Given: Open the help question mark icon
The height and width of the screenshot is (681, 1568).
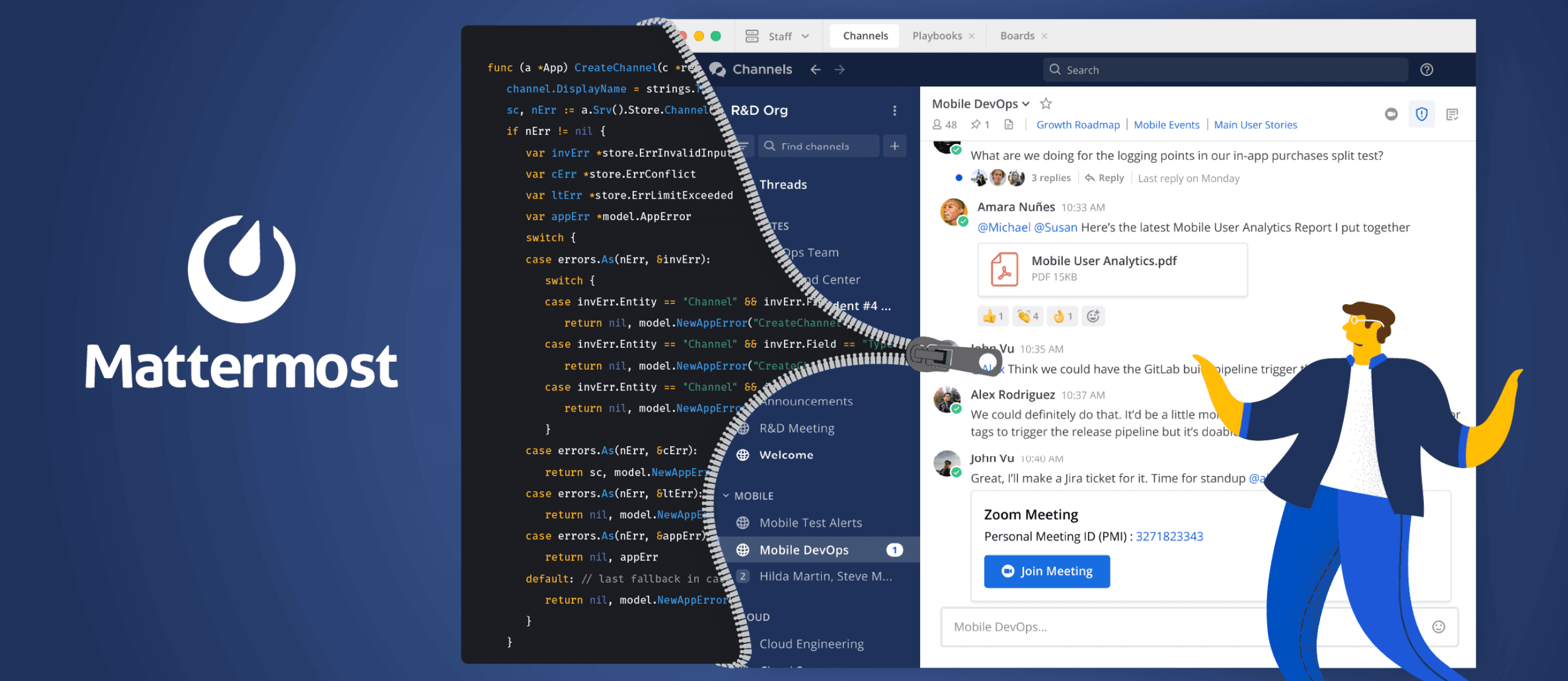Looking at the screenshot, I should (x=1427, y=69).
